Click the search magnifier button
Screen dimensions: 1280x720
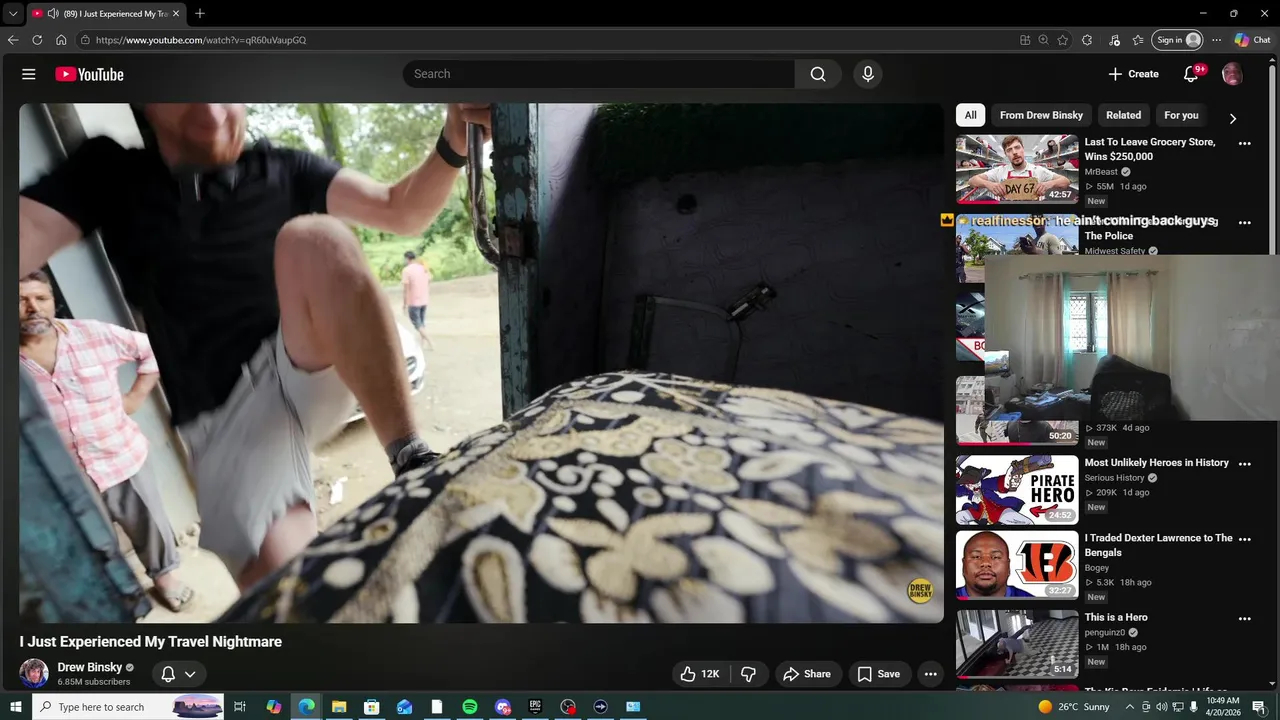(818, 74)
